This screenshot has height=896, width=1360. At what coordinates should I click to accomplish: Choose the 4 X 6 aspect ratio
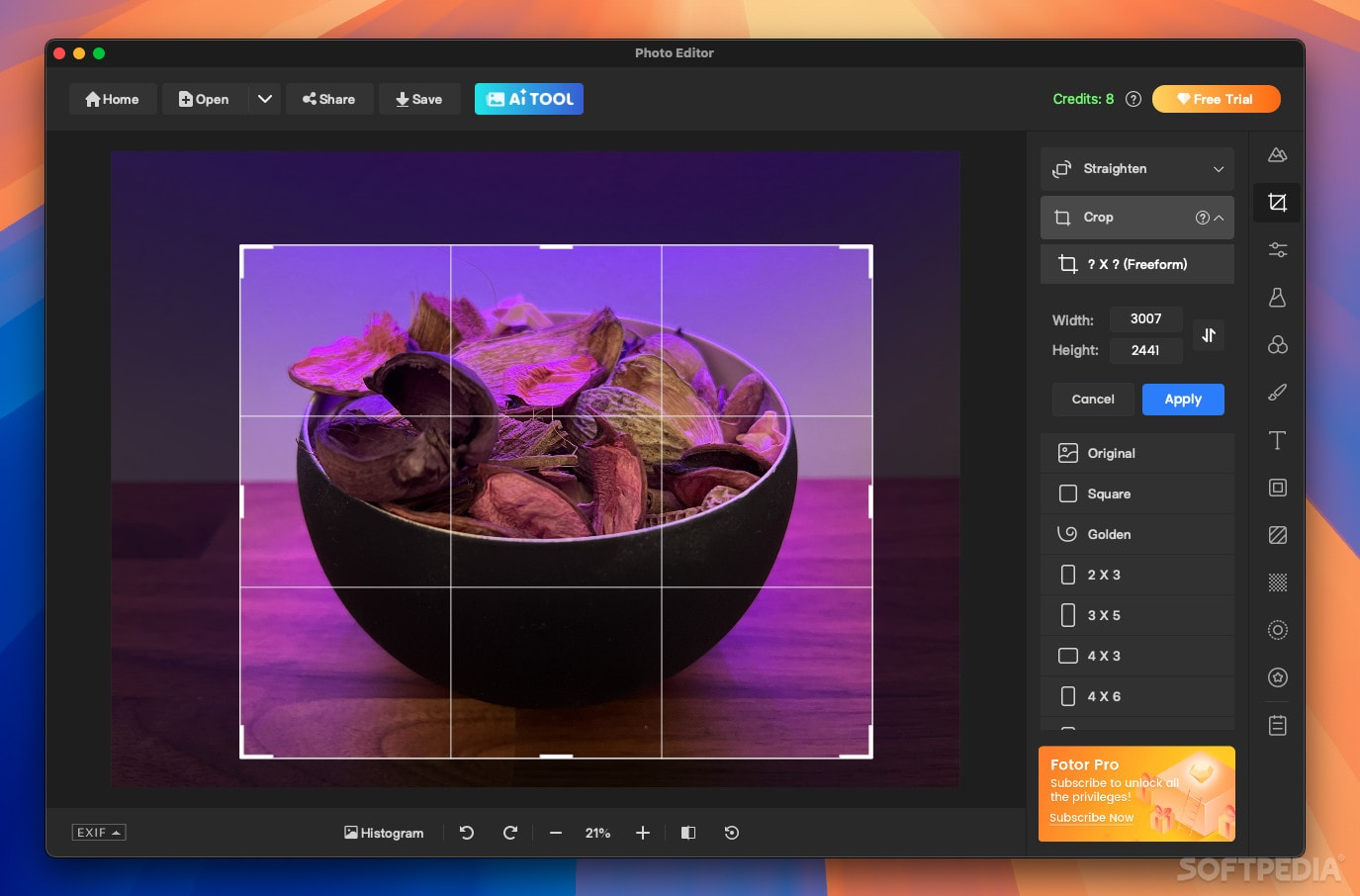tap(1105, 696)
